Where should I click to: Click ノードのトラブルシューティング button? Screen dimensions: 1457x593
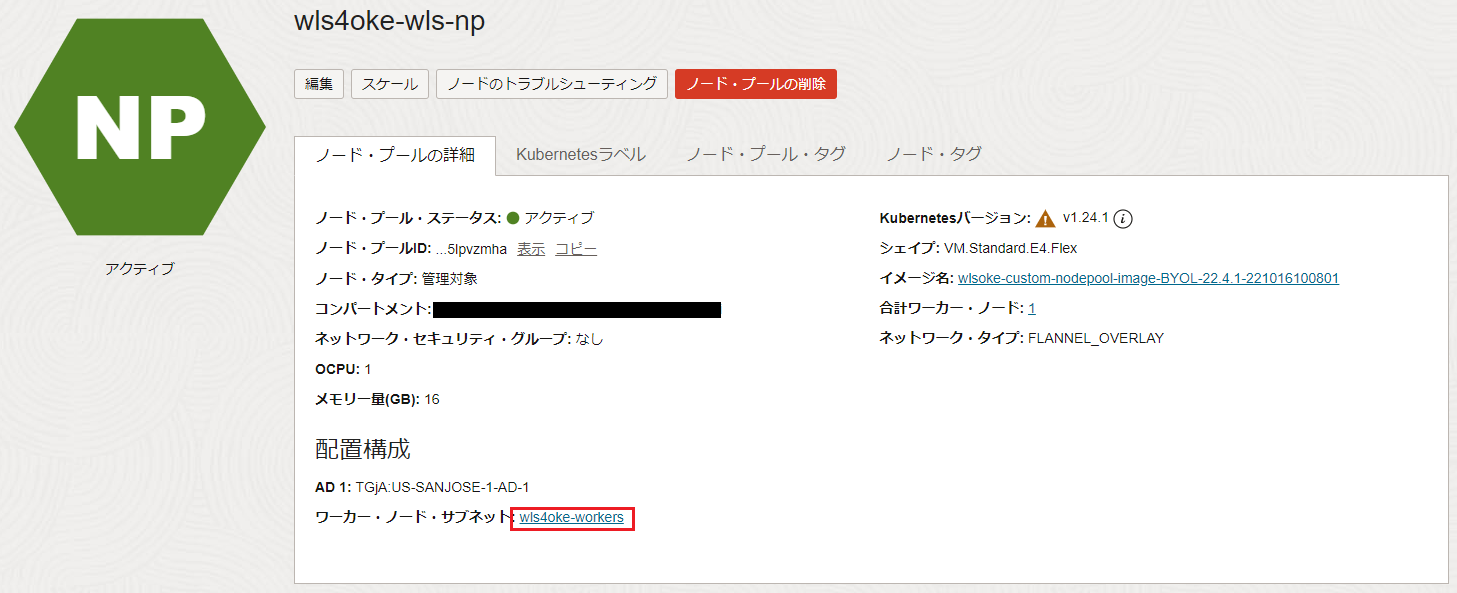(552, 84)
